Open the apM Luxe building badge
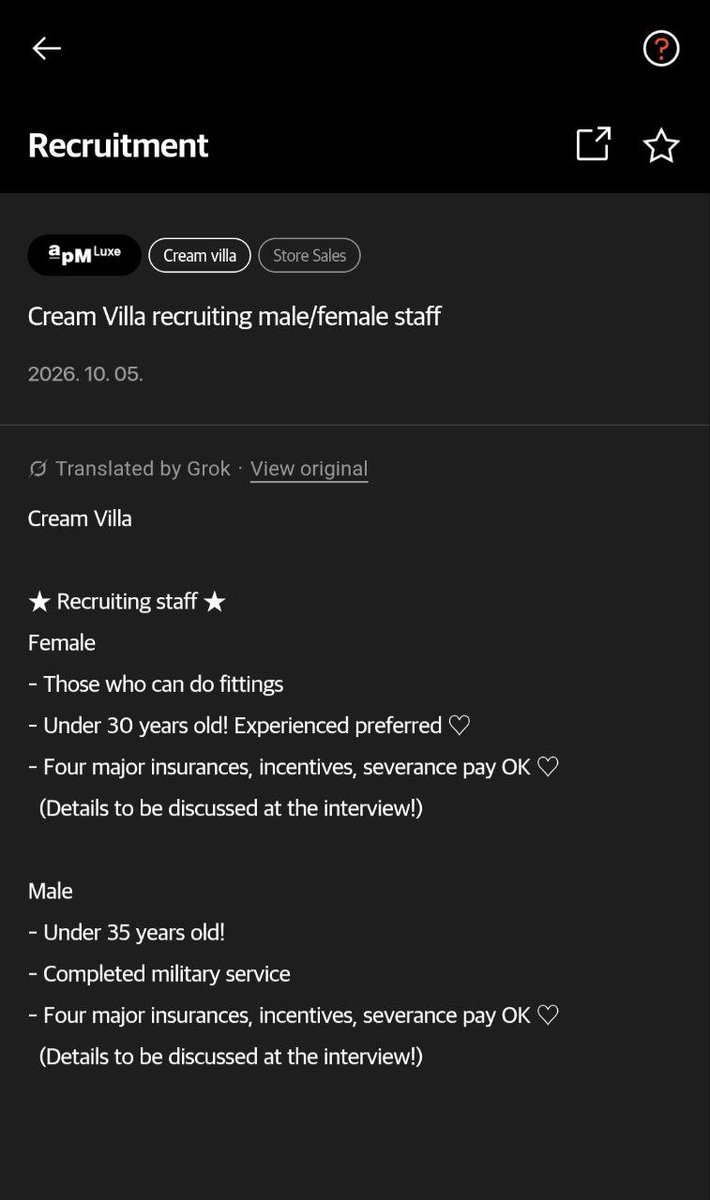This screenshot has height=1200, width=710. click(84, 255)
